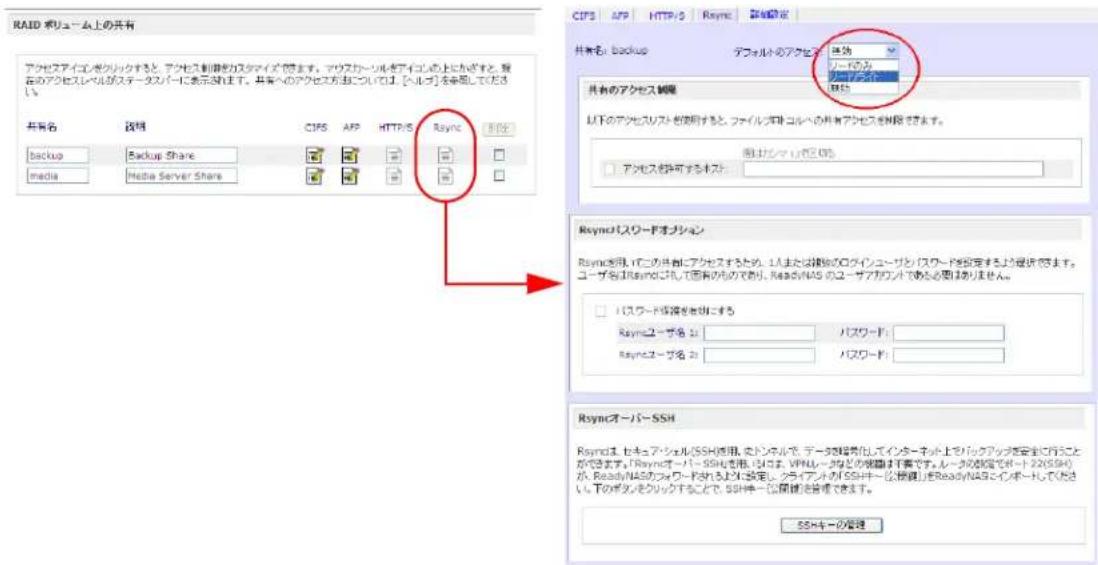The image size is (1098, 565).
Task: Open CIFS access settings for backup share
Action: tap(313, 155)
